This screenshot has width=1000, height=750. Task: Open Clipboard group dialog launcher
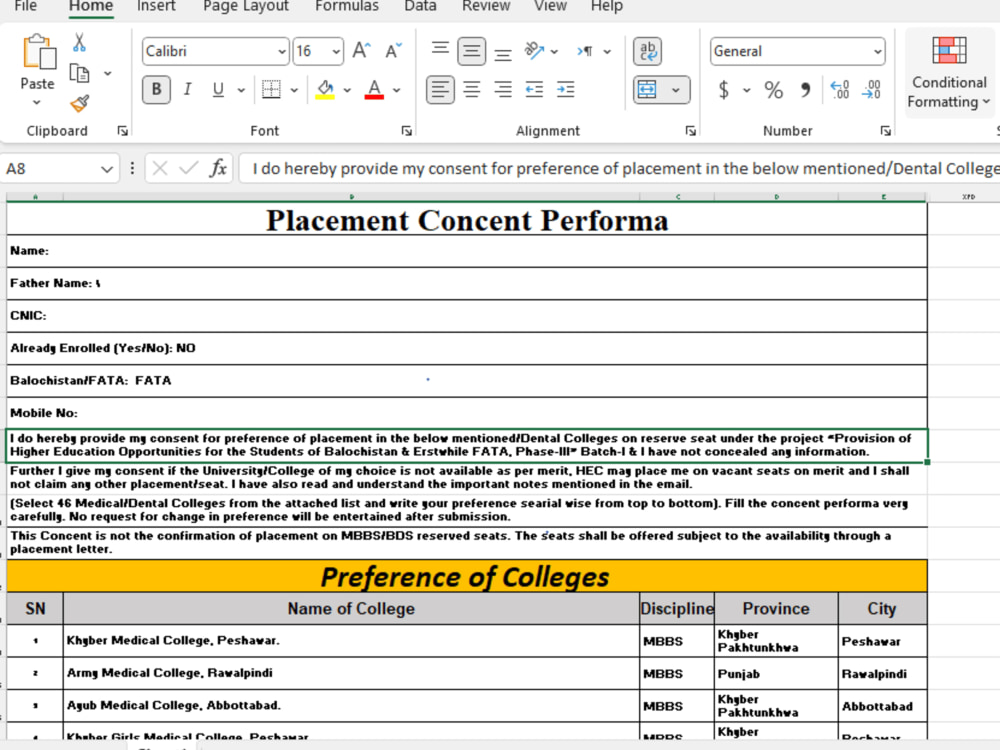(x=122, y=131)
